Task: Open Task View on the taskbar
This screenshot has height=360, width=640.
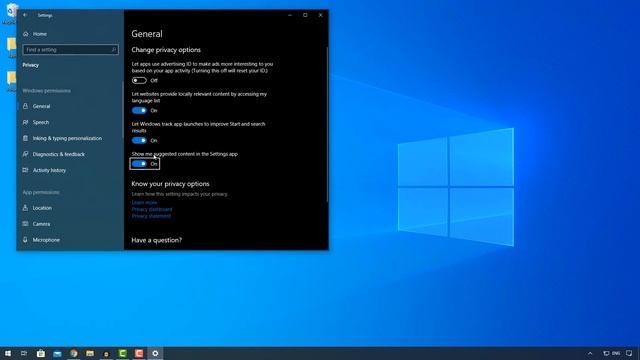Action: (x=24, y=353)
